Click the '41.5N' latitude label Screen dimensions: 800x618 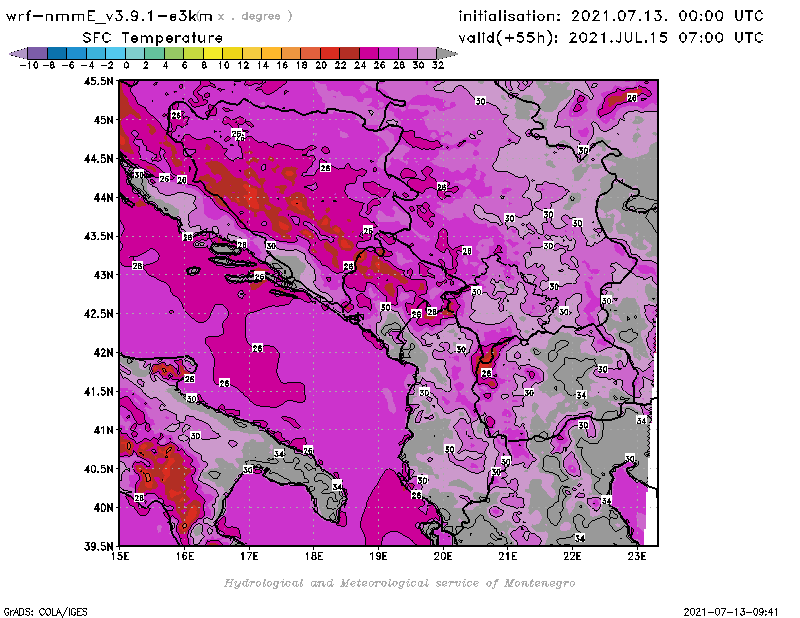coord(98,391)
